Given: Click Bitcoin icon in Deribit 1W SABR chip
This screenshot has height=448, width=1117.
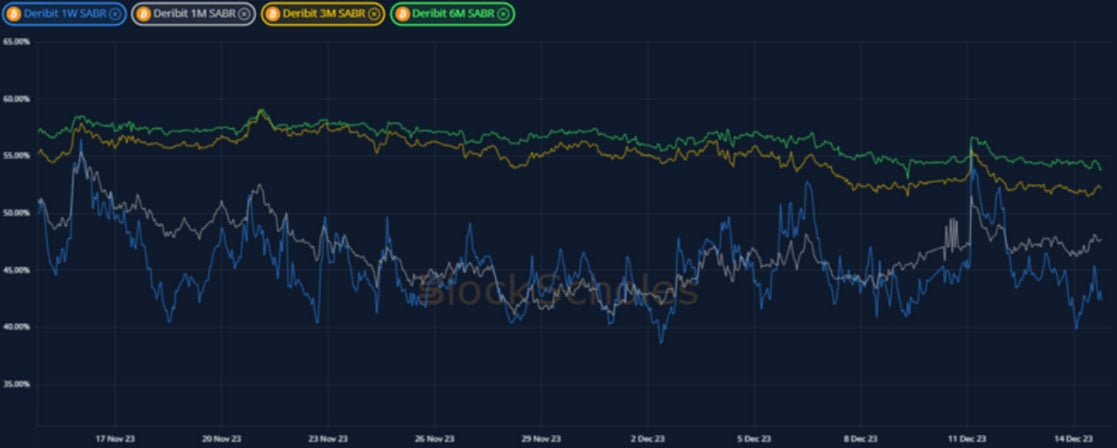Looking at the screenshot, I should (x=13, y=14).
